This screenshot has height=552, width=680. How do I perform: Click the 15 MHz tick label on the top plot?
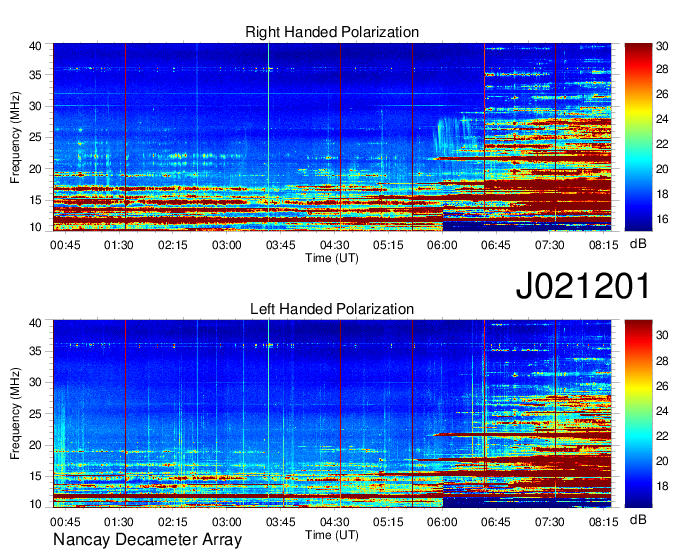pyautogui.click(x=35, y=200)
